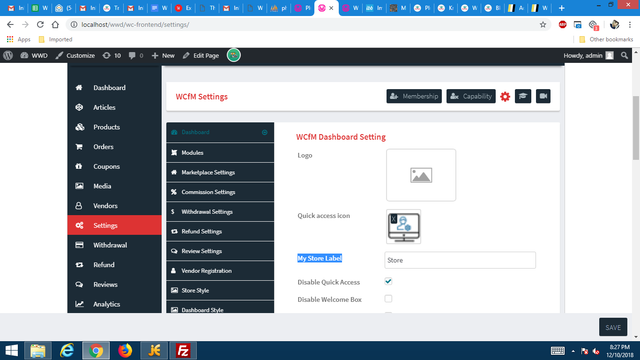Click the video tutorial camera icon
640x360 pixels.
543,96
